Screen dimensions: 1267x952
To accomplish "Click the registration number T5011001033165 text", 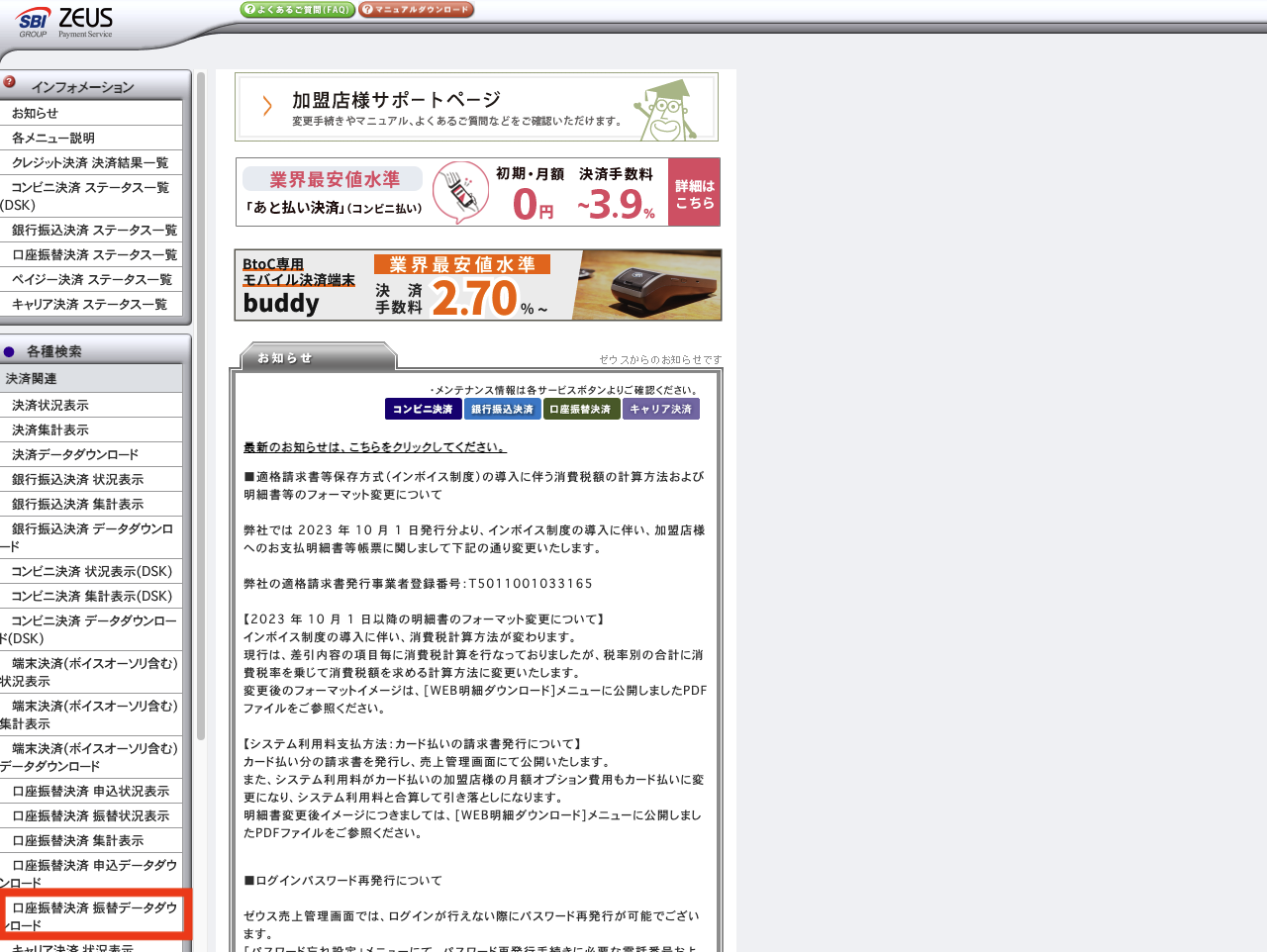I will [531, 584].
